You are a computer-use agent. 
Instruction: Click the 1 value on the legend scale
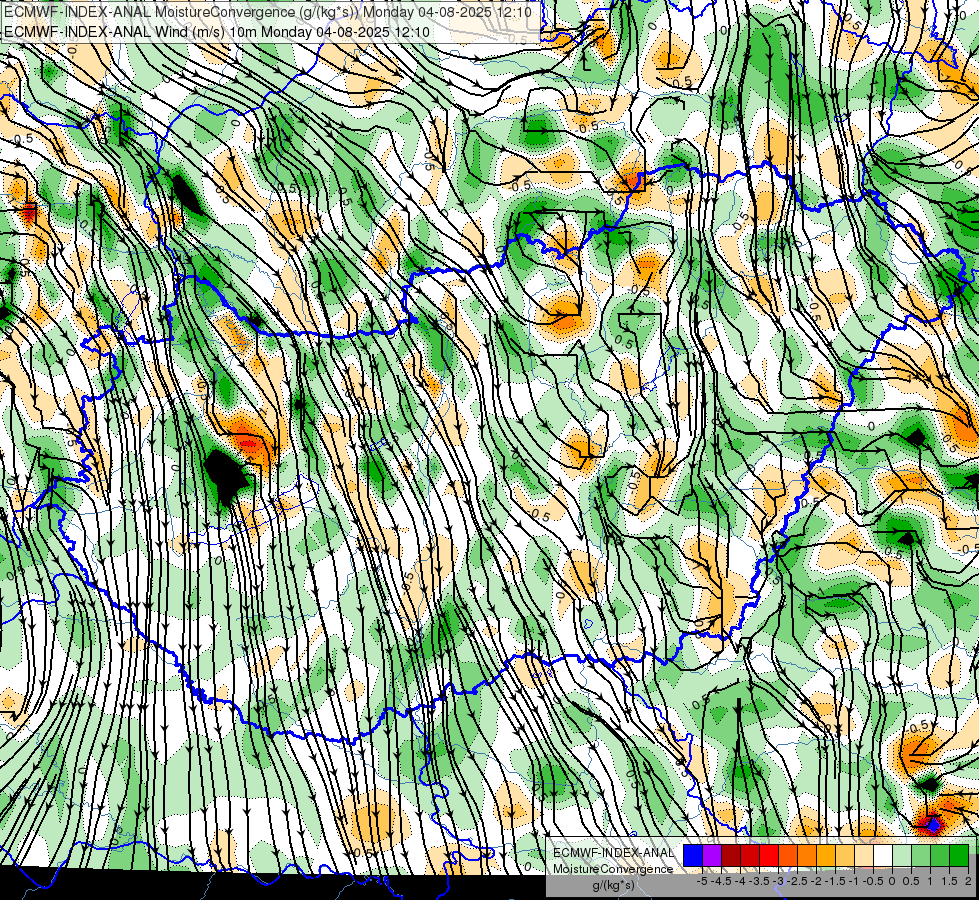click(930, 881)
